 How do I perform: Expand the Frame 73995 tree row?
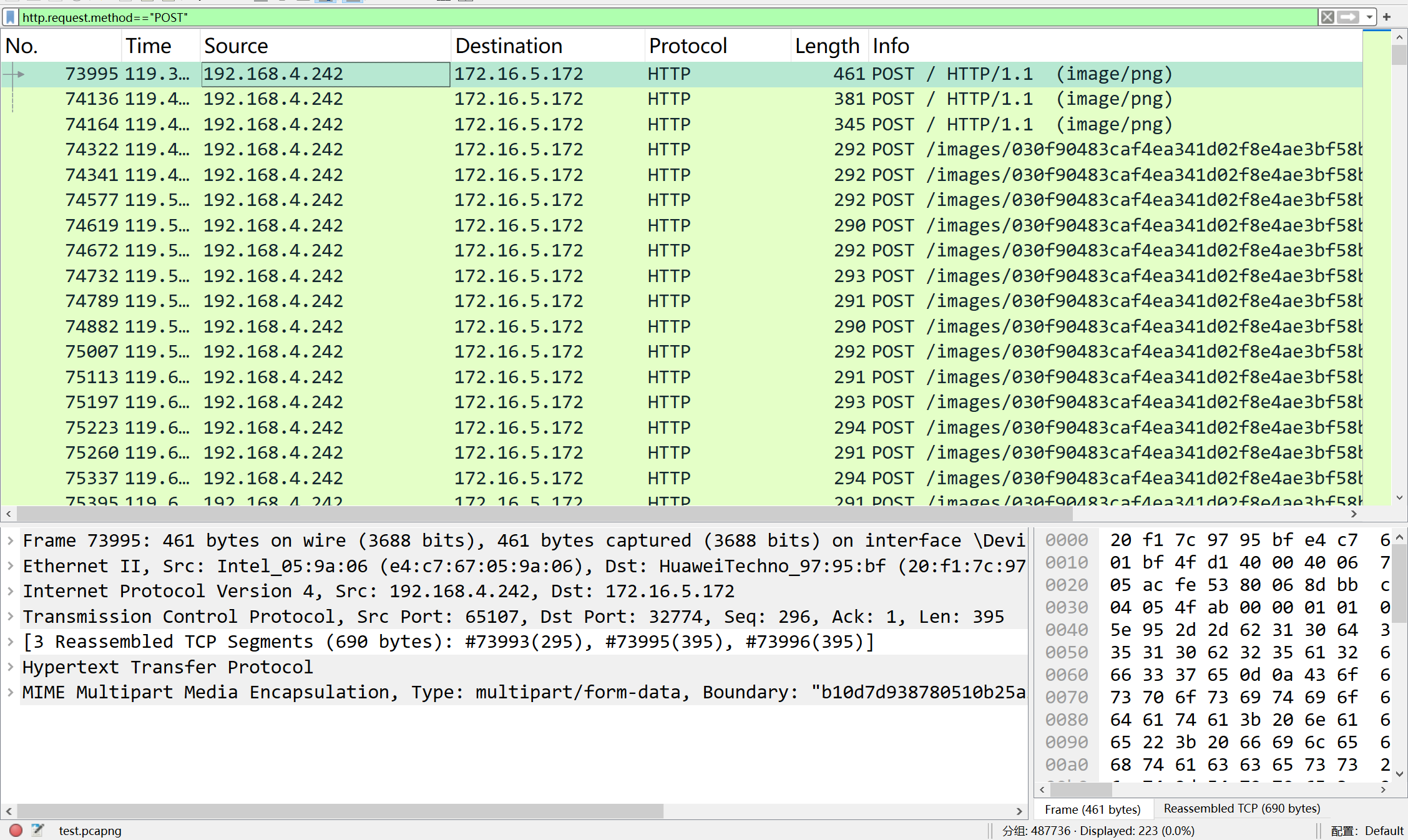tap(10, 540)
